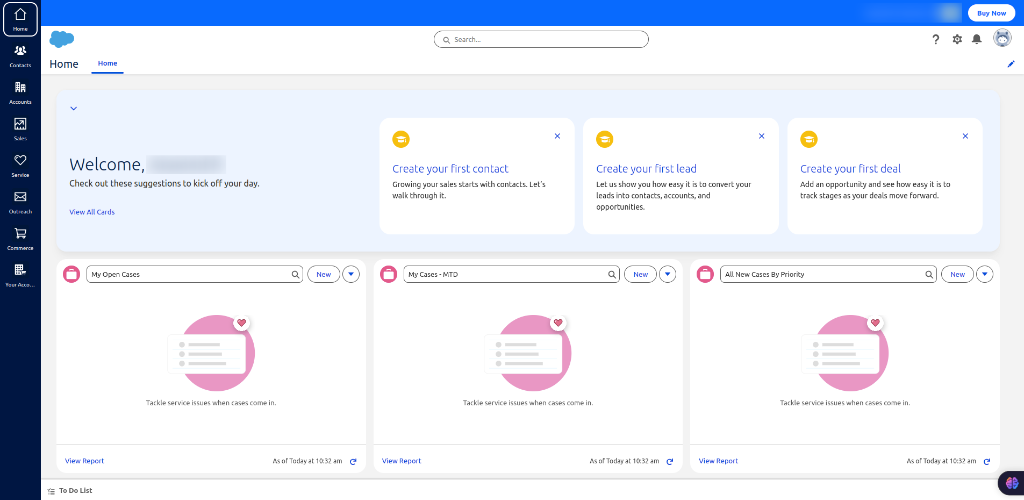
Task: Open Service from the sidebar
Action: click(20, 165)
